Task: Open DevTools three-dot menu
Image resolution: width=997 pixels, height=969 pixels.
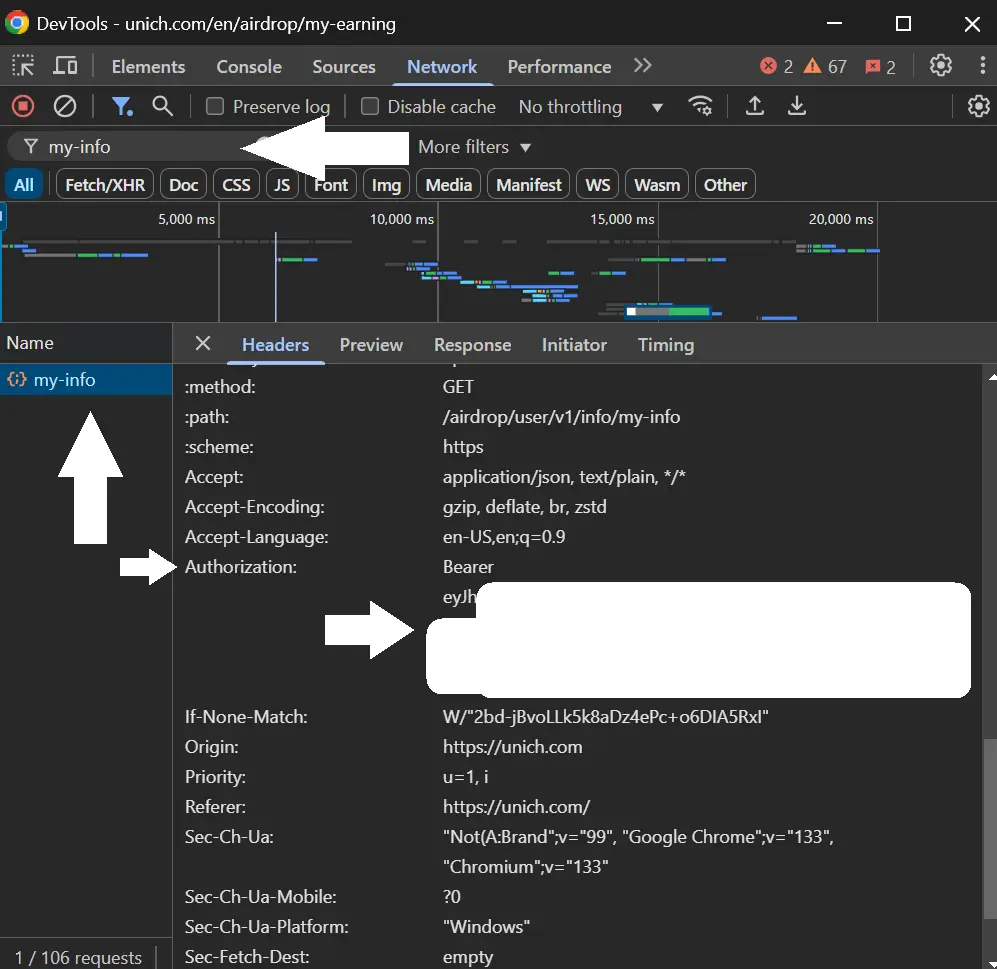Action: [x=982, y=65]
